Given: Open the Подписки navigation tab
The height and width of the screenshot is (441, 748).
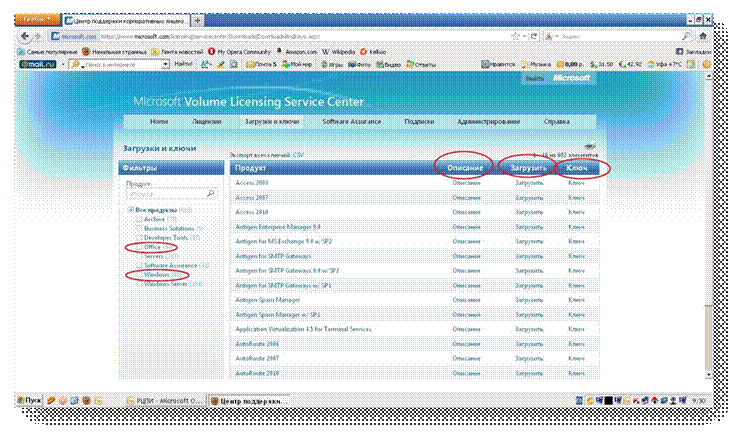Looking at the screenshot, I should coord(419,122).
